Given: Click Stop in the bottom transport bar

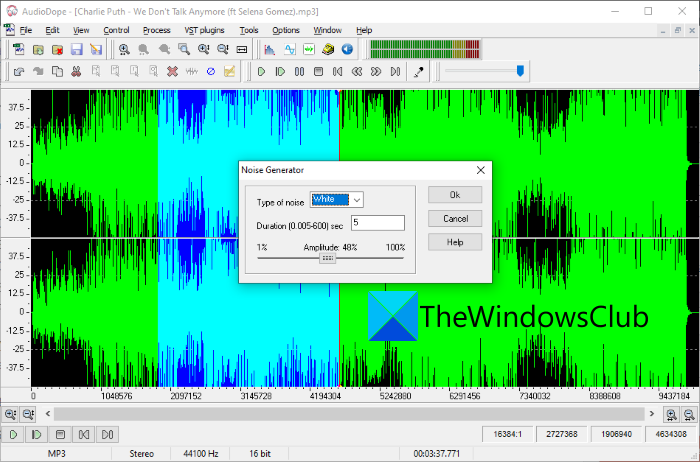Looking at the screenshot, I should [60, 434].
